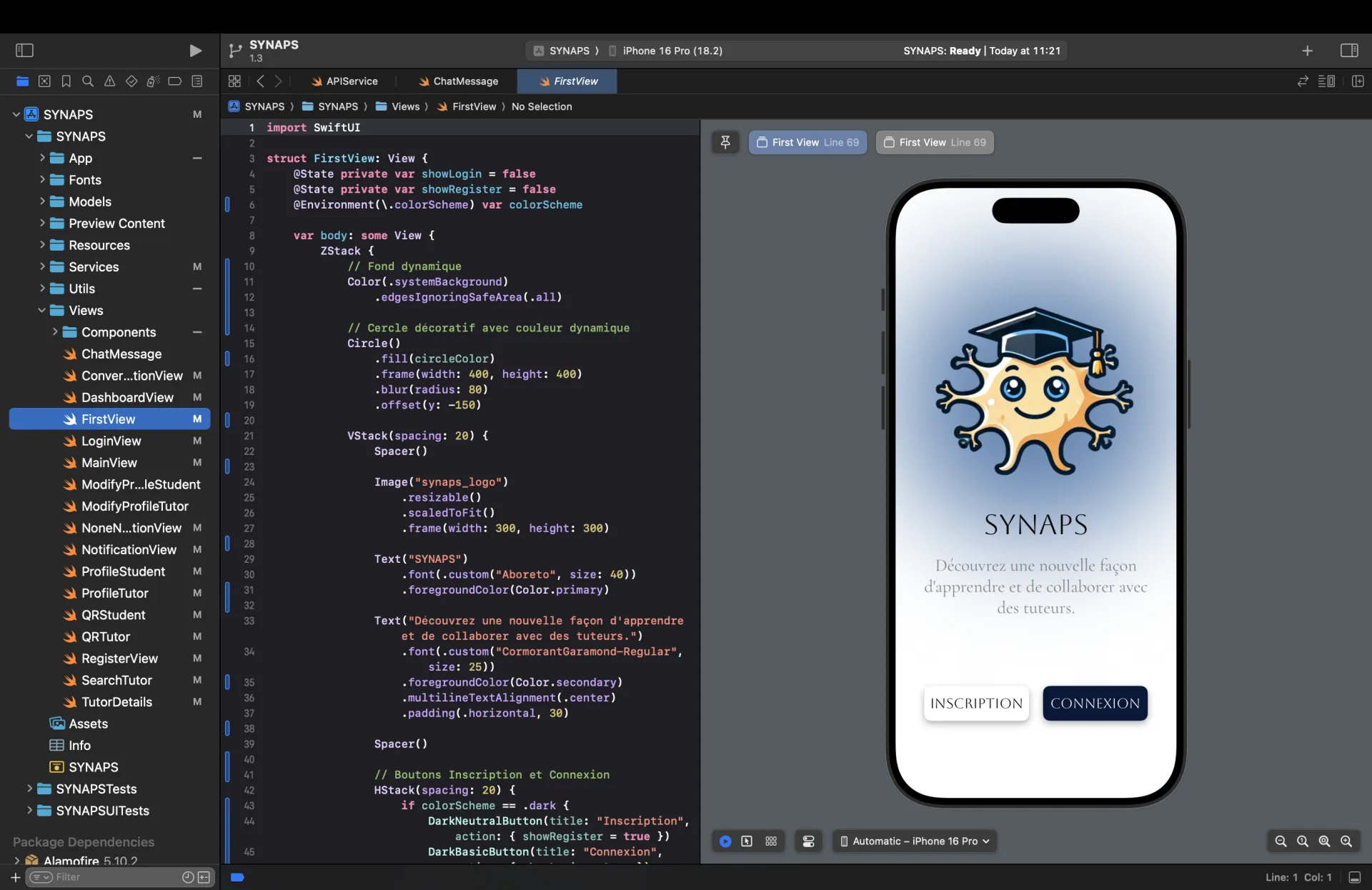The width and height of the screenshot is (1372, 890).
Task: Open the Issue navigator warning icon
Action: click(109, 81)
